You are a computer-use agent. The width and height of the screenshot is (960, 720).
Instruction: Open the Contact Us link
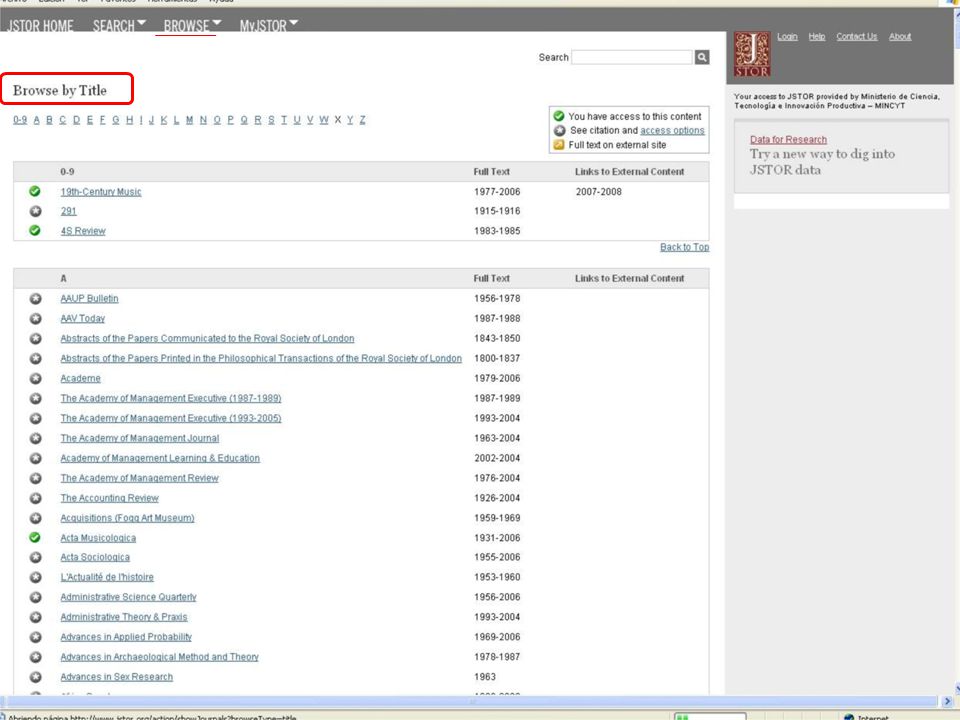(857, 37)
